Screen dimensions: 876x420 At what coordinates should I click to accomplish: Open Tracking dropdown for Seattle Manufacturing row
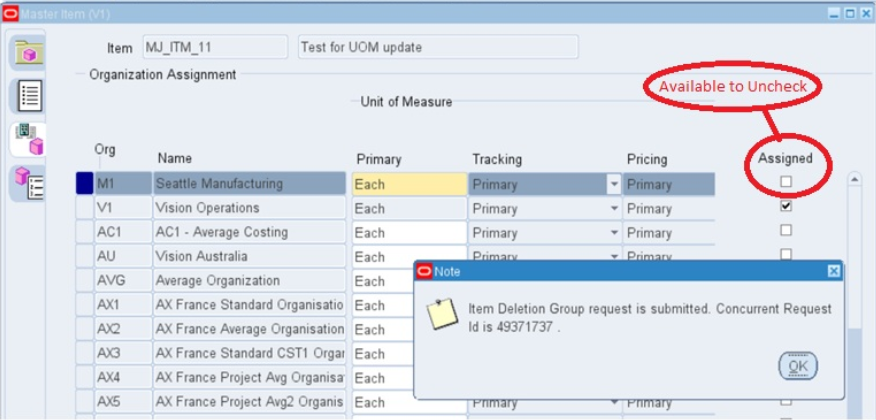pos(613,185)
